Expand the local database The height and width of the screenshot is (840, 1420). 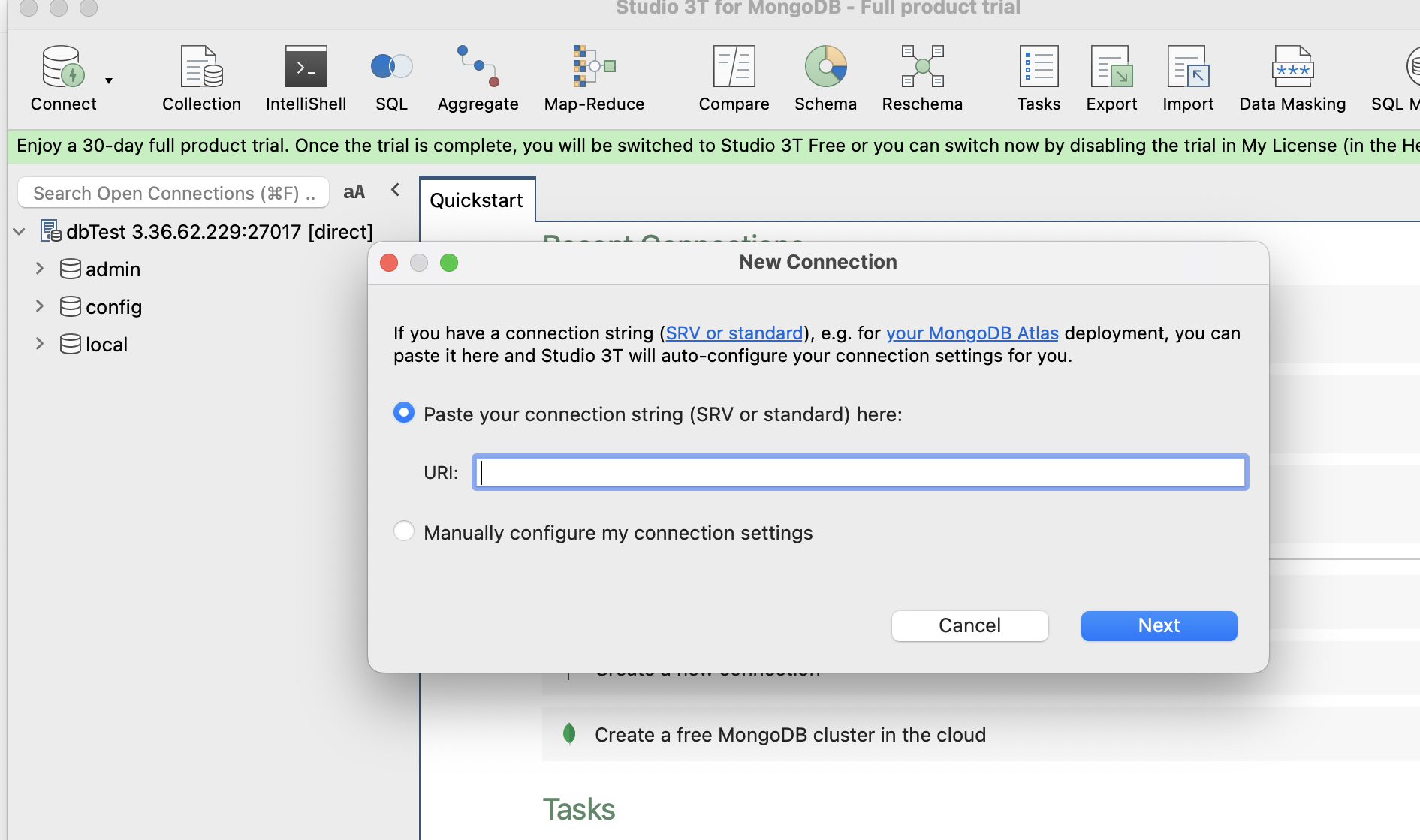[40, 344]
